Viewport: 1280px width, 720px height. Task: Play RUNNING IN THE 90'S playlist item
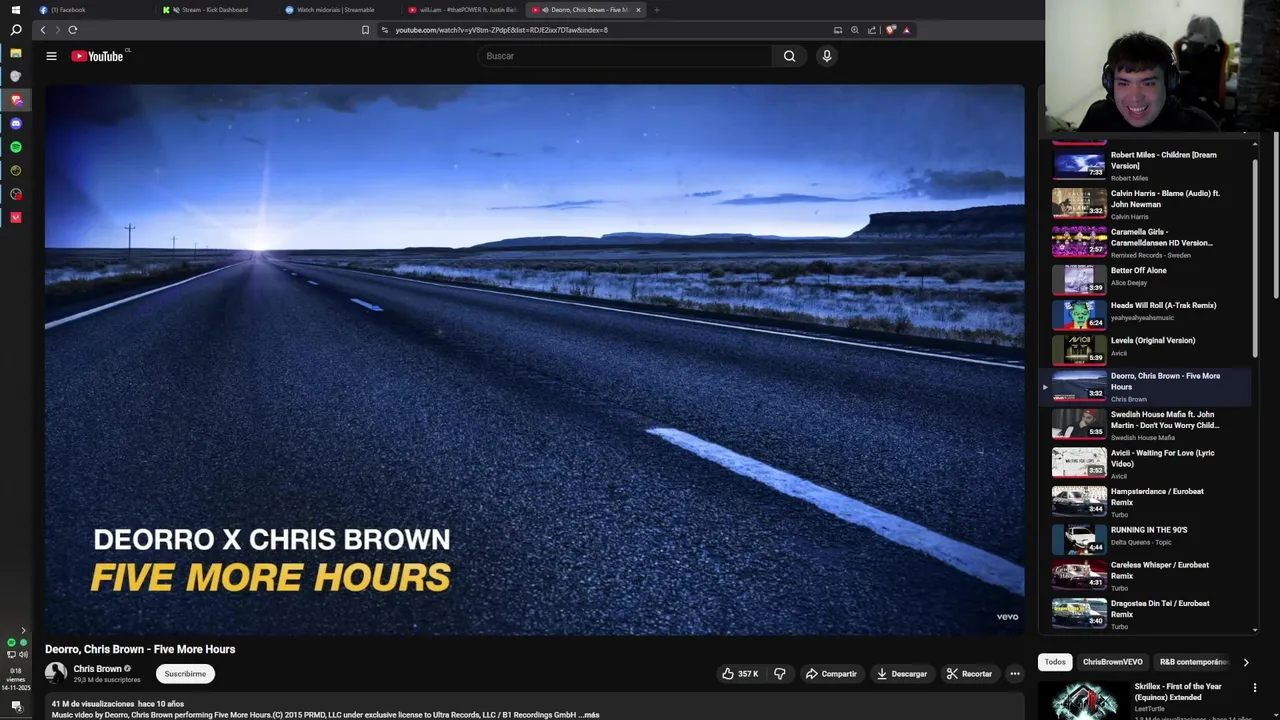[1145, 537]
